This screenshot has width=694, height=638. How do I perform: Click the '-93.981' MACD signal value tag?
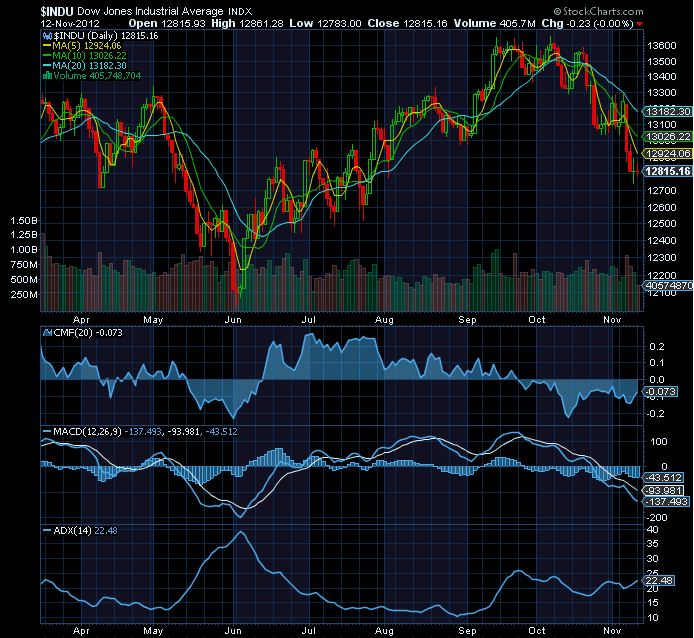click(663, 491)
